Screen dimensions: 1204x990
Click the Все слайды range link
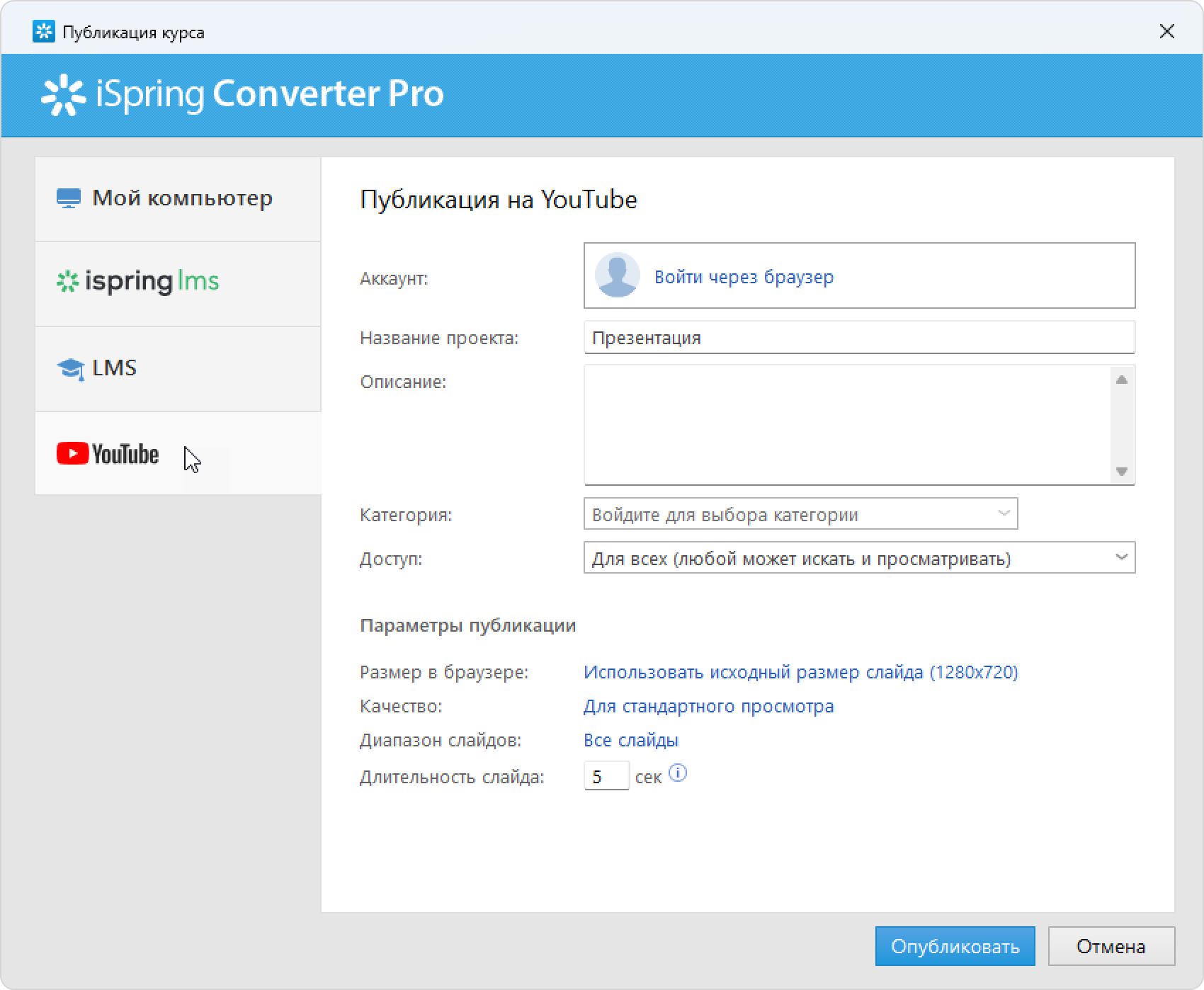tap(631, 740)
